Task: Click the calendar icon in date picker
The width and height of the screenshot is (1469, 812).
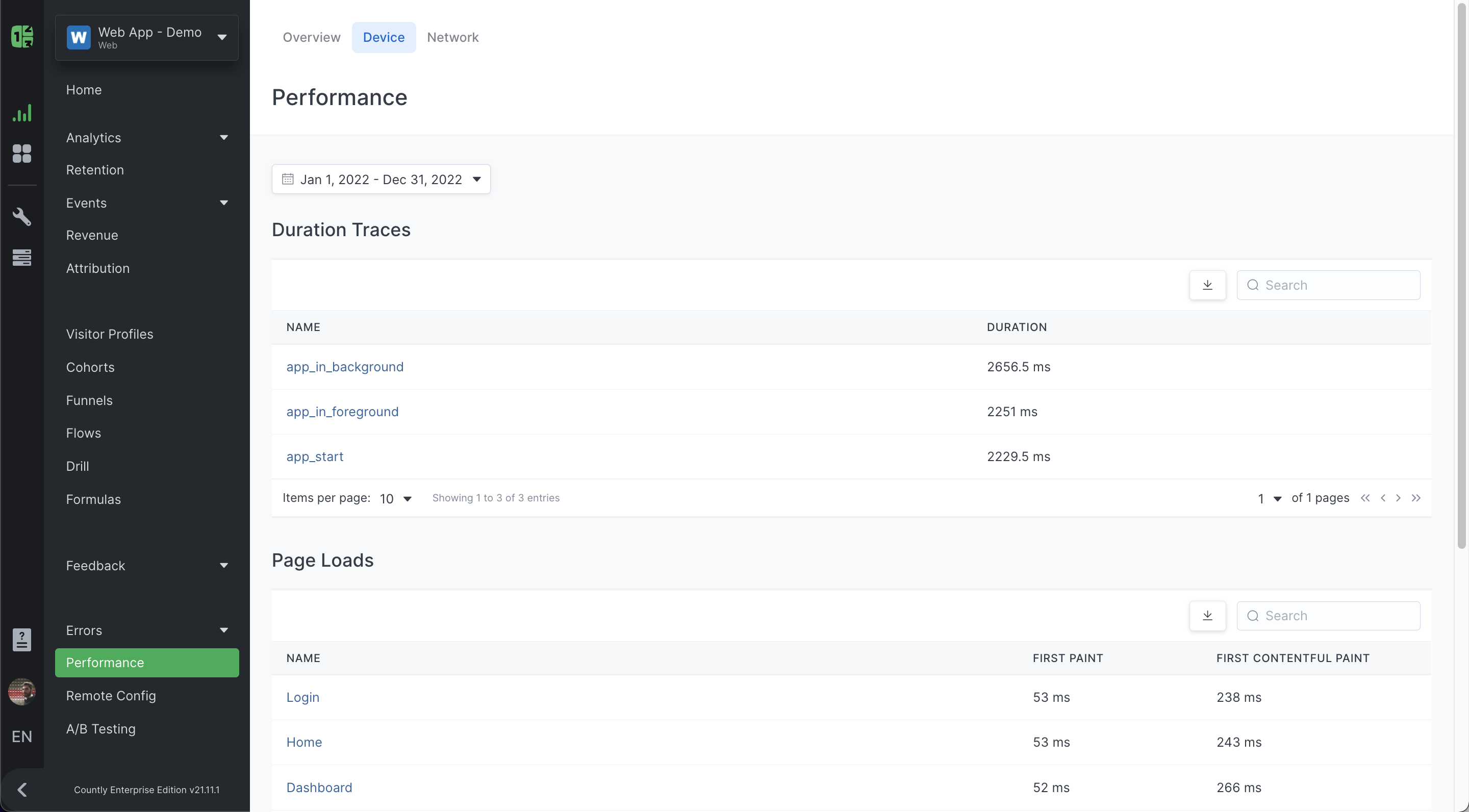Action: pyautogui.click(x=288, y=179)
